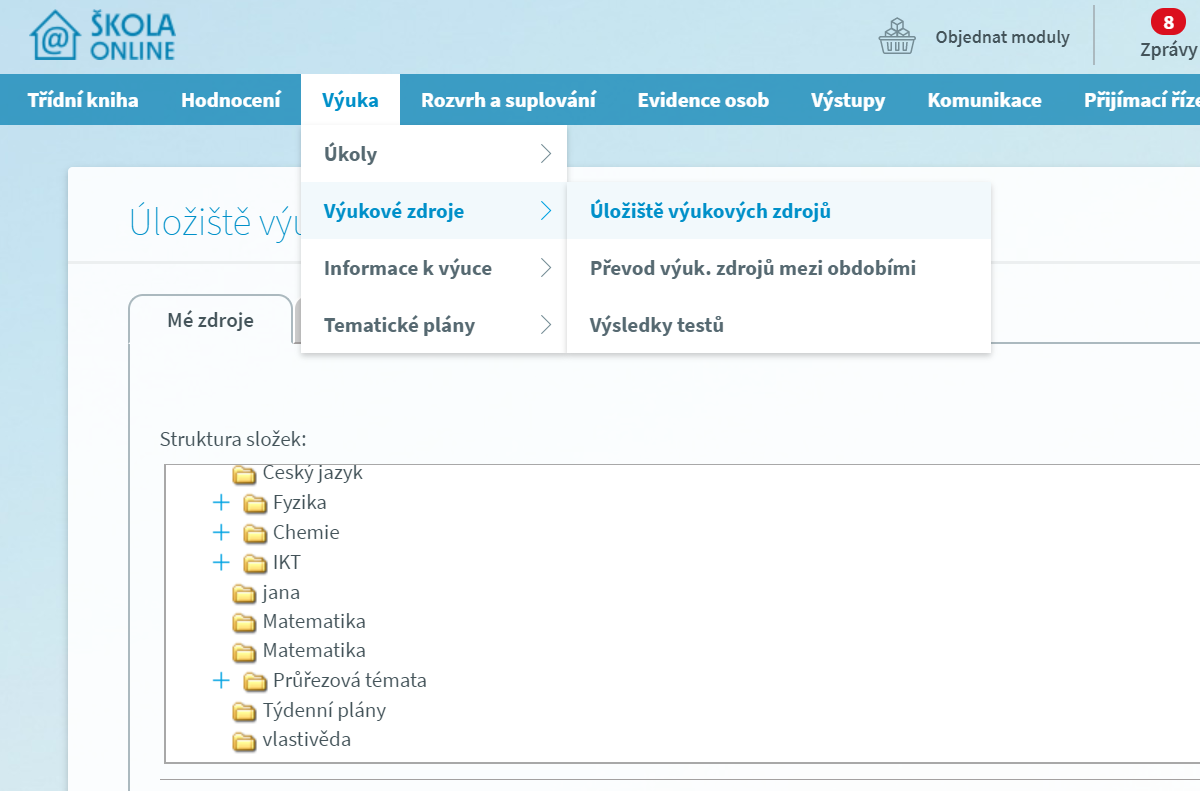The width and height of the screenshot is (1200, 791).
Task: Open Třídní kniha in navigation bar
Action: tap(83, 100)
